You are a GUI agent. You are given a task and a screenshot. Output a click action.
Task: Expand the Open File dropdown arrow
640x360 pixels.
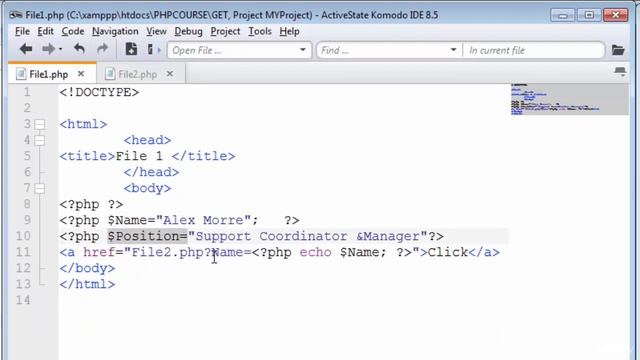[303, 50]
